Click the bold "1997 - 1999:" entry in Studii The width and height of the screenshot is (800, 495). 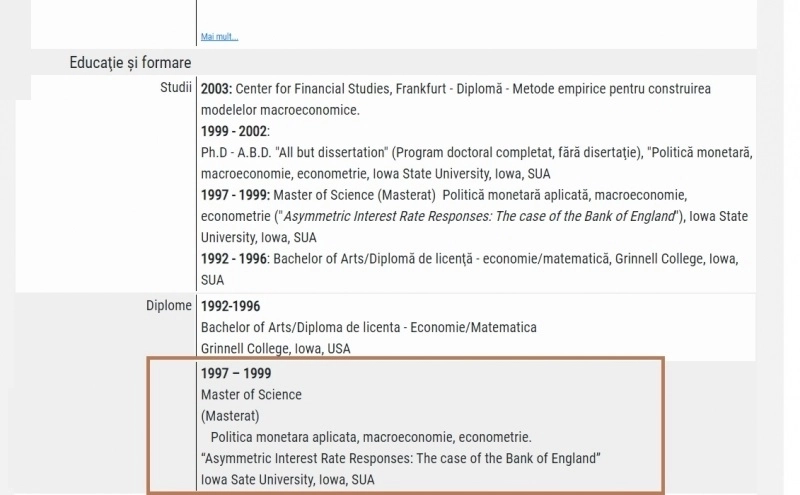pyautogui.click(x=235, y=195)
